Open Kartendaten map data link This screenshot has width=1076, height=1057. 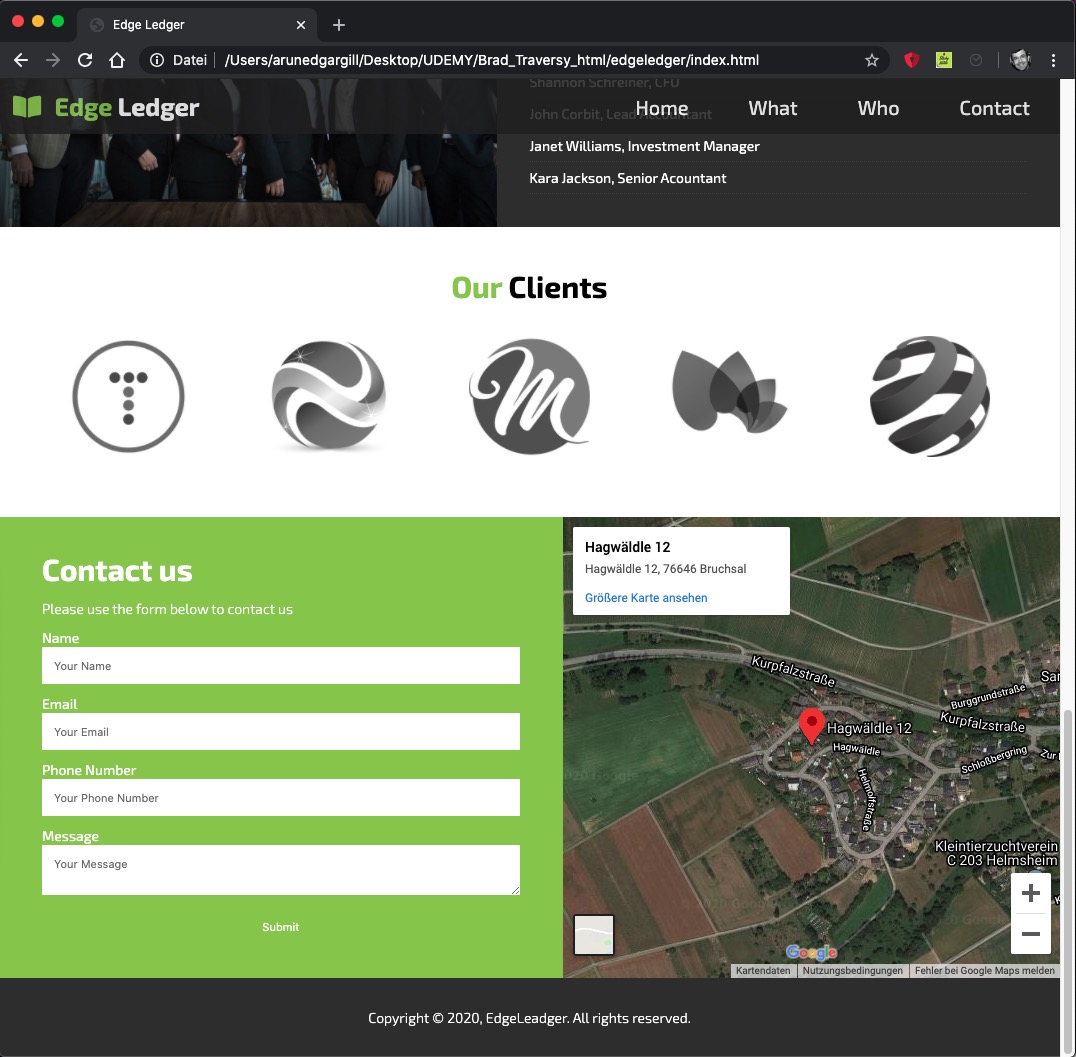coord(763,971)
